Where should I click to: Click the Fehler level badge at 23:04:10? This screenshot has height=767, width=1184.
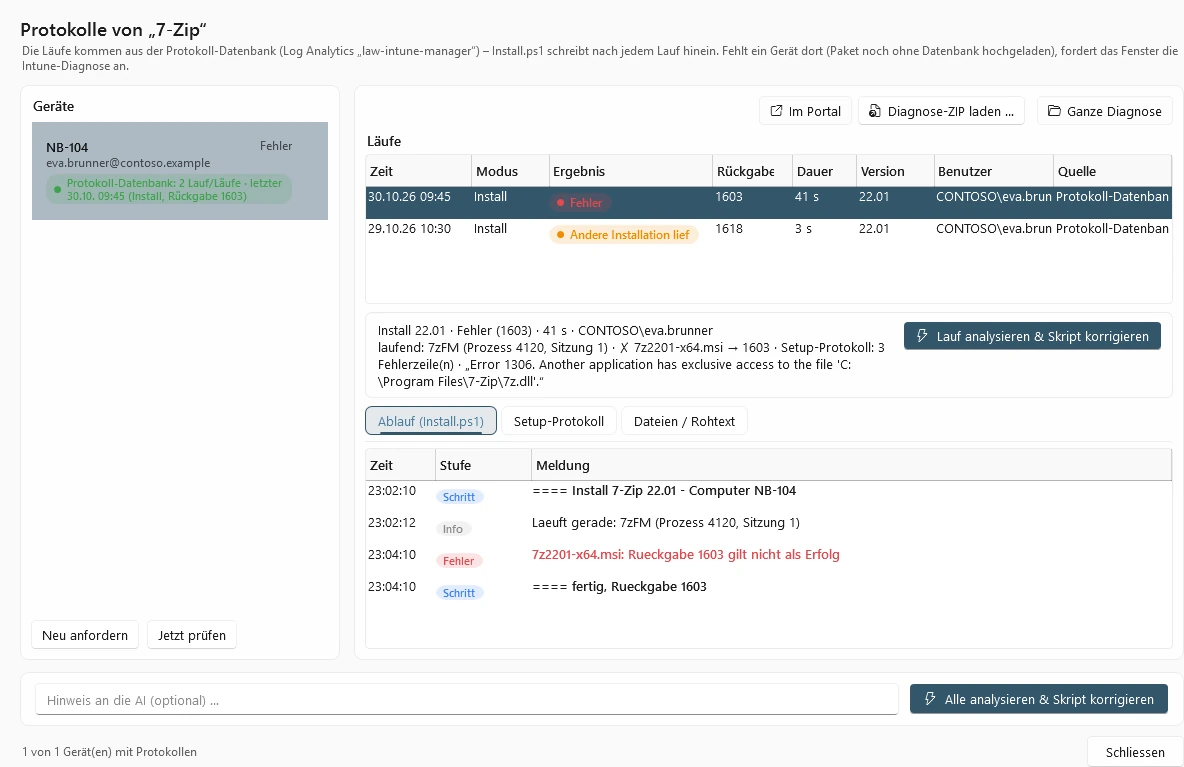pos(458,561)
